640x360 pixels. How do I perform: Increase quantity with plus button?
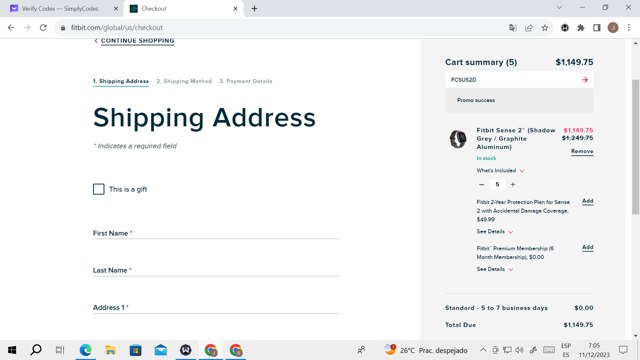tap(513, 184)
